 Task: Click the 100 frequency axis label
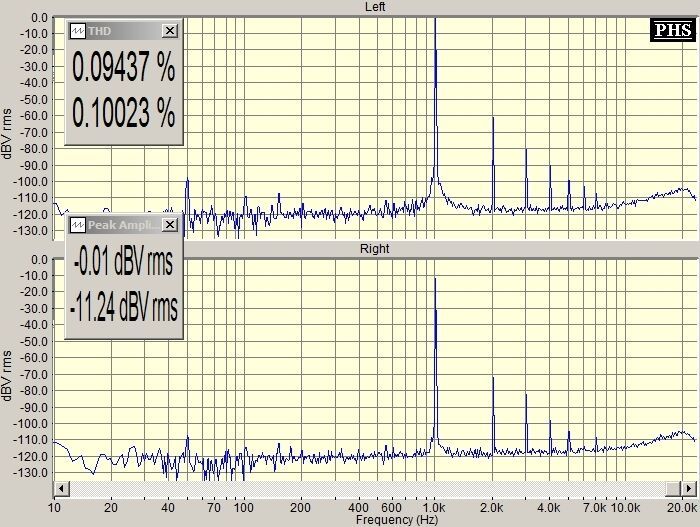244,508
